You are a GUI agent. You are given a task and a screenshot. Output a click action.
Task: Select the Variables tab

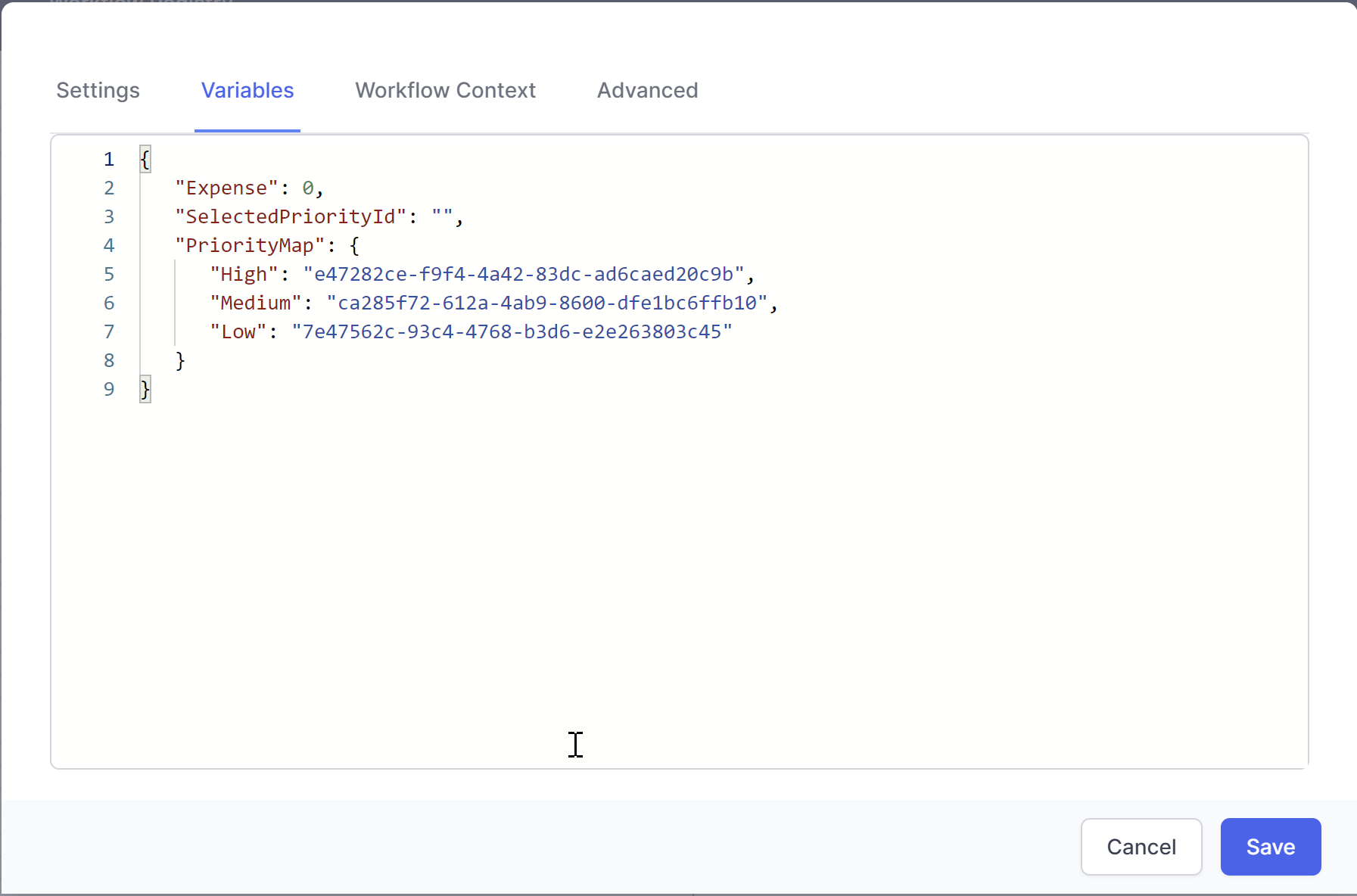pyautogui.click(x=247, y=90)
